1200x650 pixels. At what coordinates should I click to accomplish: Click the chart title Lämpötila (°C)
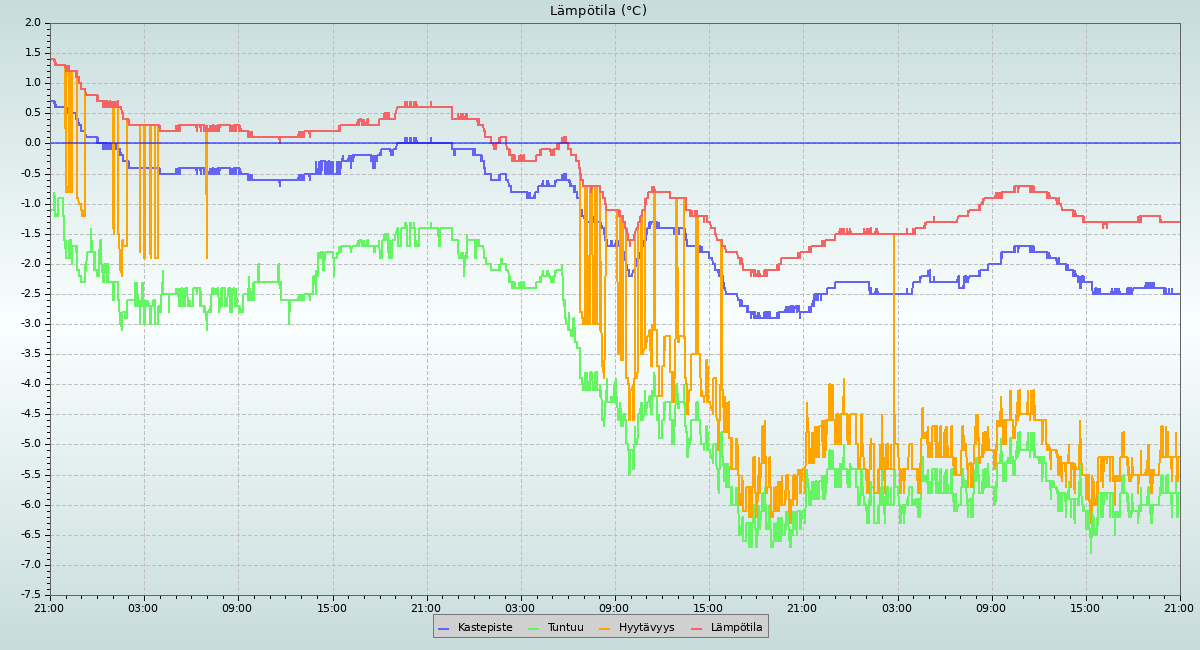(598, 11)
